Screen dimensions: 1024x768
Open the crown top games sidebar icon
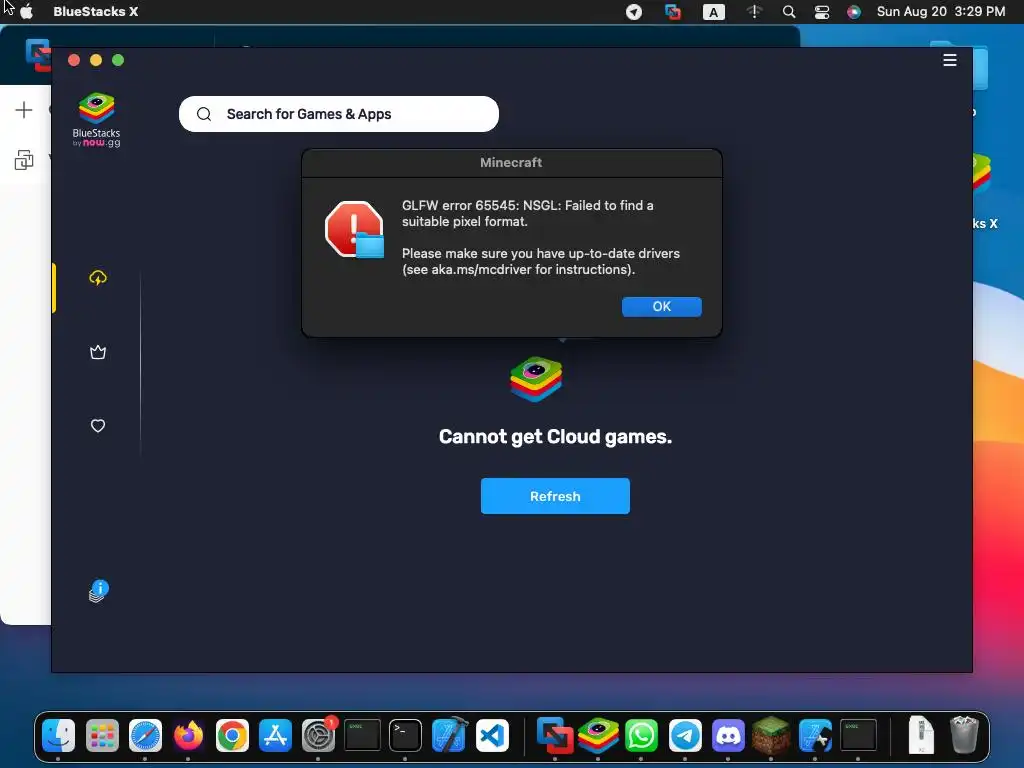coord(98,352)
